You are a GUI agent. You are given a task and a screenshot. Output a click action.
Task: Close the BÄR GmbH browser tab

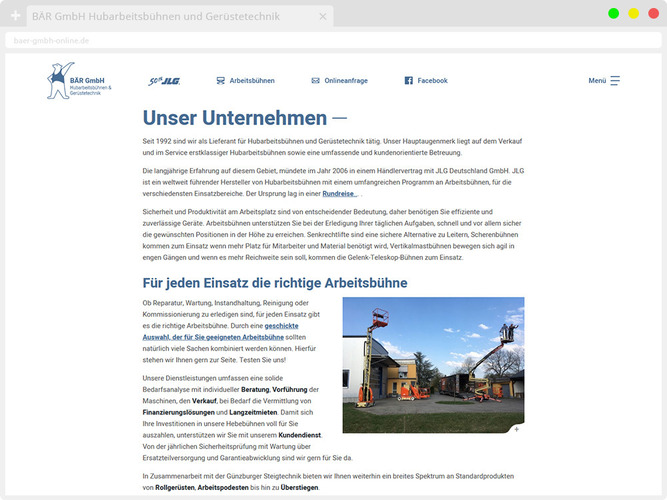click(x=322, y=17)
